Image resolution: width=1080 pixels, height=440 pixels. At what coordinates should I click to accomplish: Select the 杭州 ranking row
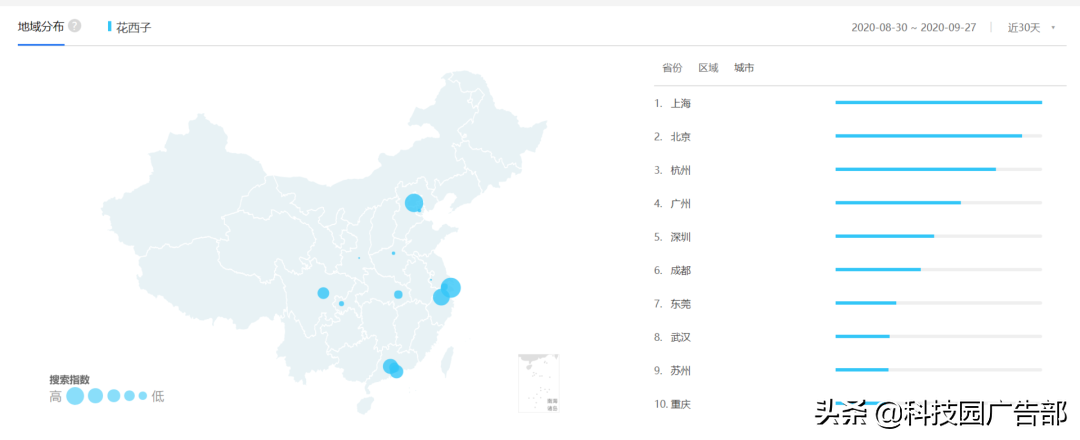(x=848, y=170)
